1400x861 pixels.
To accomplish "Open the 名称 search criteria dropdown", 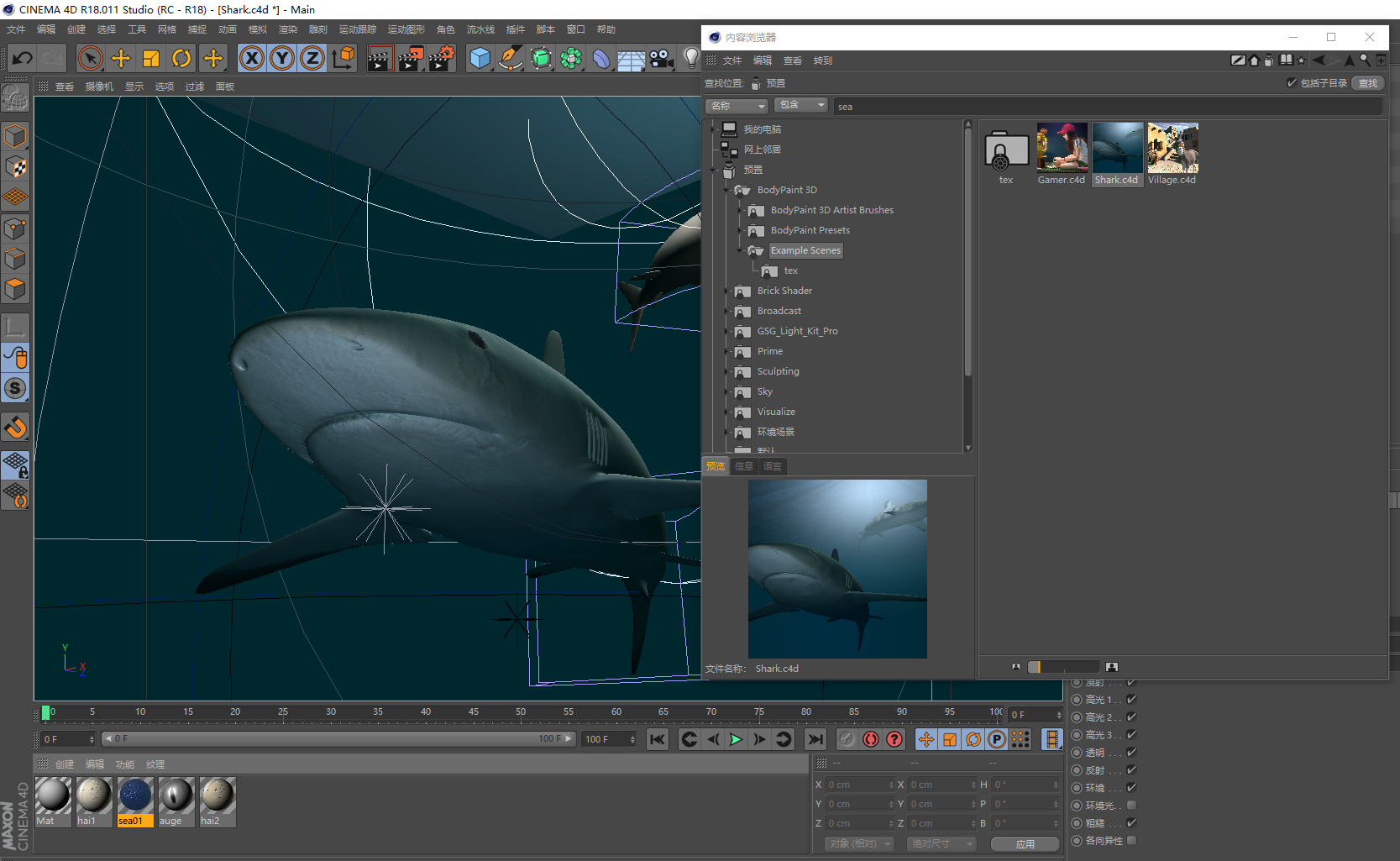I will [737, 106].
